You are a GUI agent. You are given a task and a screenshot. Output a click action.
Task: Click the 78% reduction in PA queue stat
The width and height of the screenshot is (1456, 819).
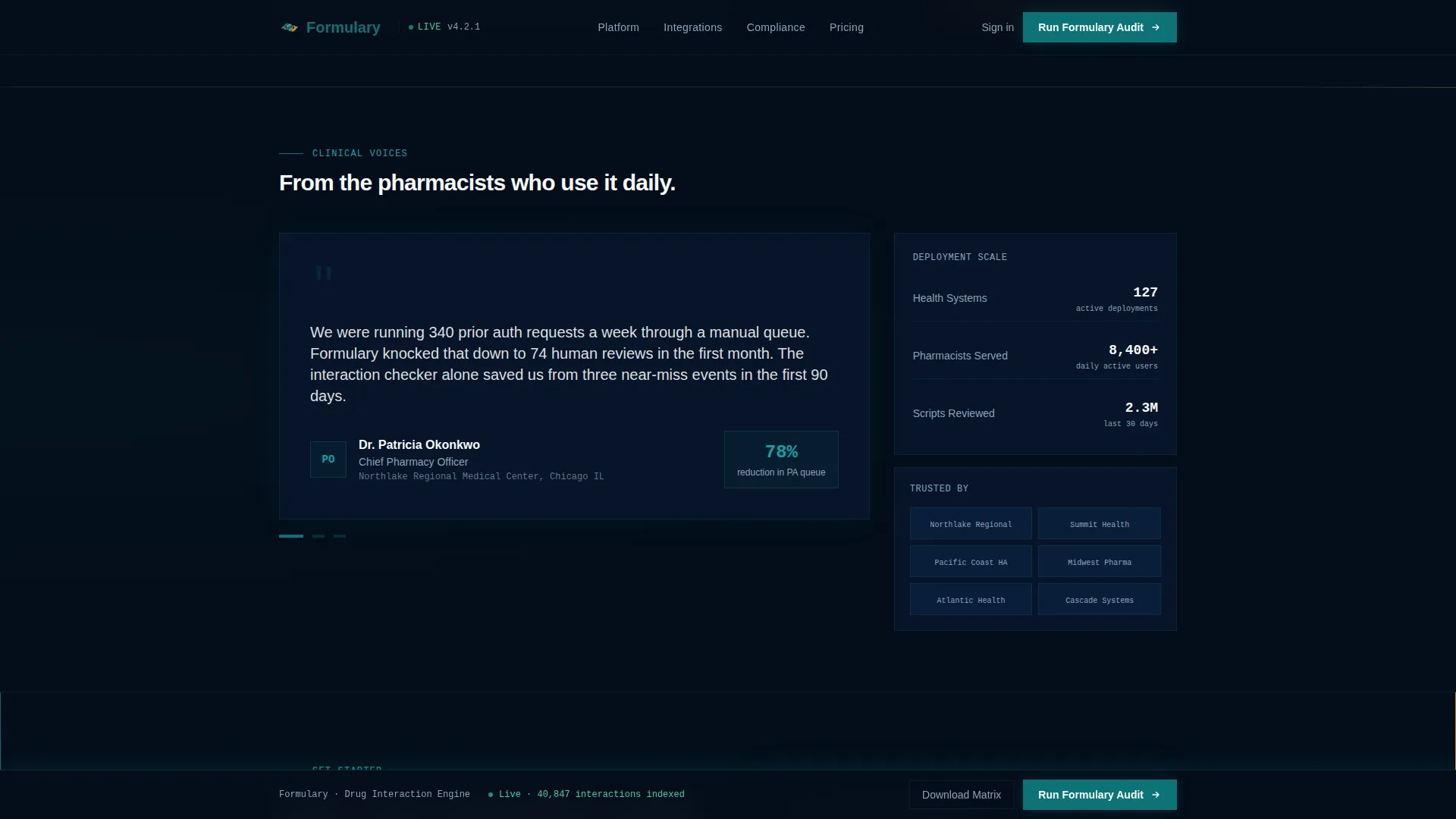(781, 460)
